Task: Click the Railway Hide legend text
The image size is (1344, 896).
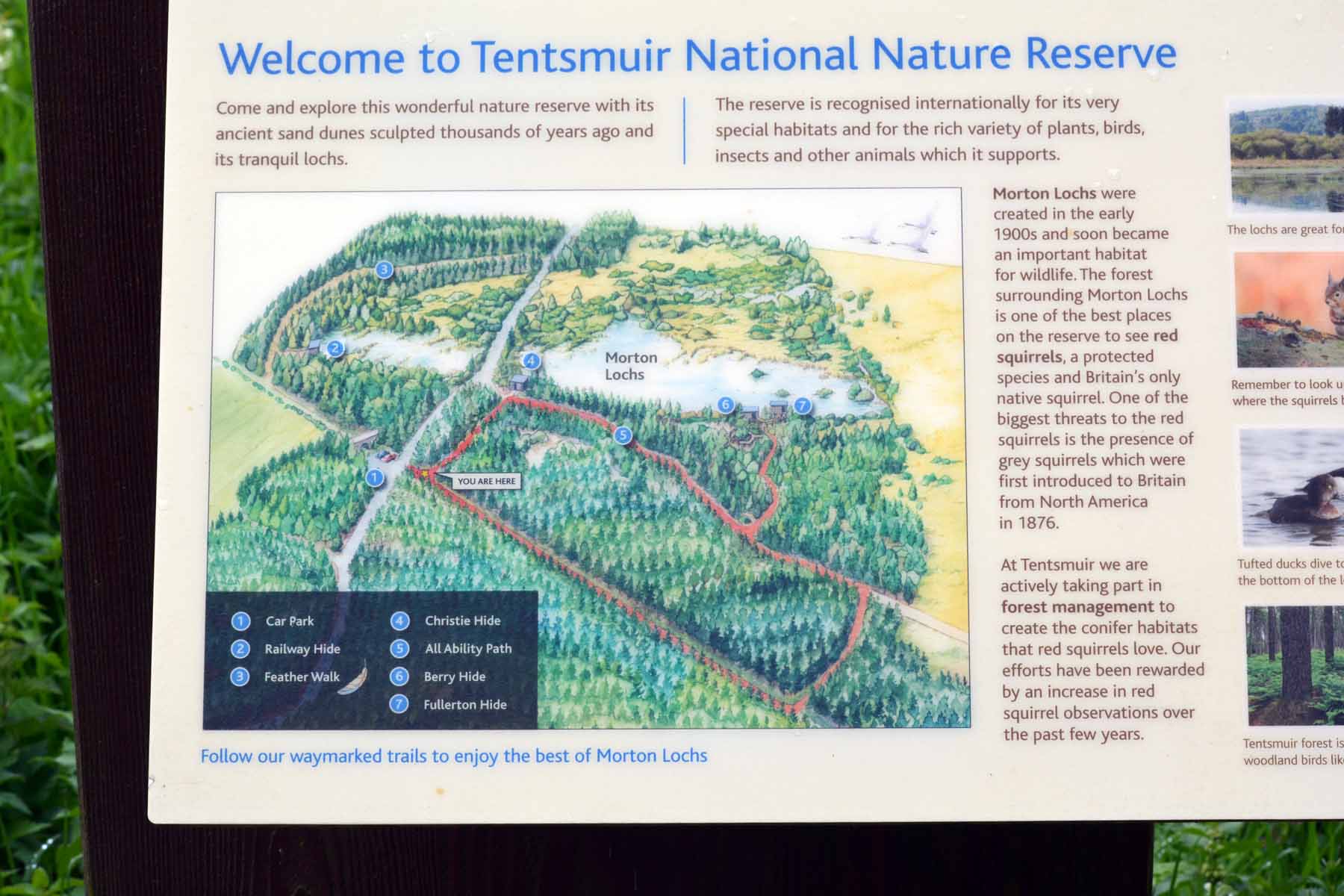Action: pyautogui.click(x=302, y=649)
